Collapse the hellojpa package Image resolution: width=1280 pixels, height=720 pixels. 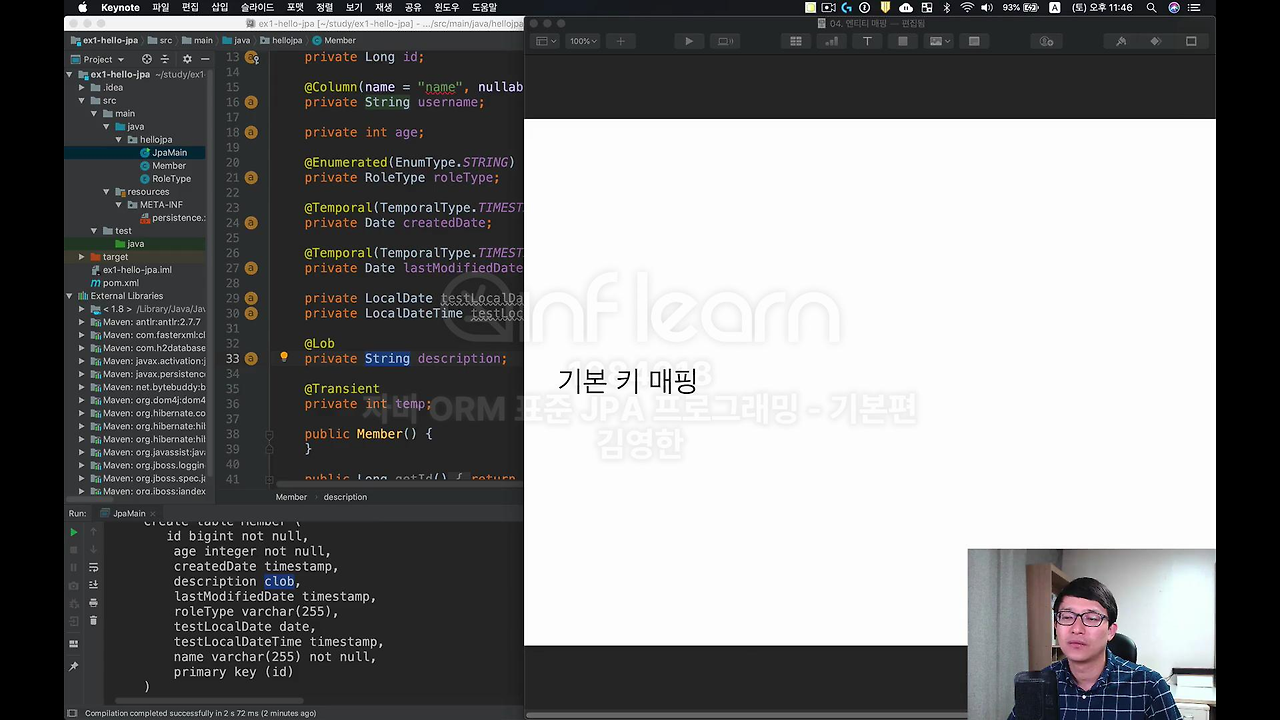pyautogui.click(x=118, y=139)
